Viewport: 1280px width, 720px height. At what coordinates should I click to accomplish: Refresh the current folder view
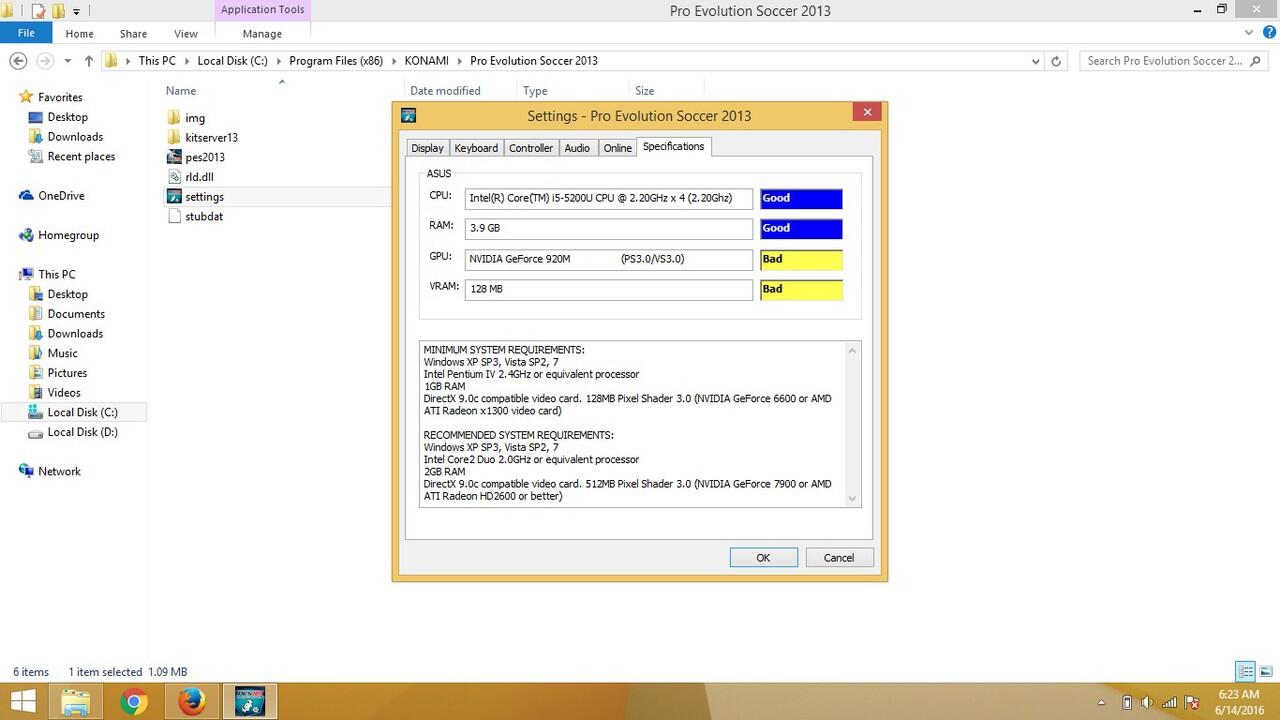coord(1056,61)
